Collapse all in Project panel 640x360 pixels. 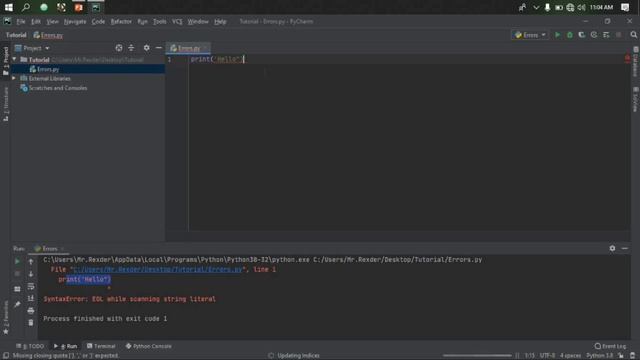click(131, 48)
